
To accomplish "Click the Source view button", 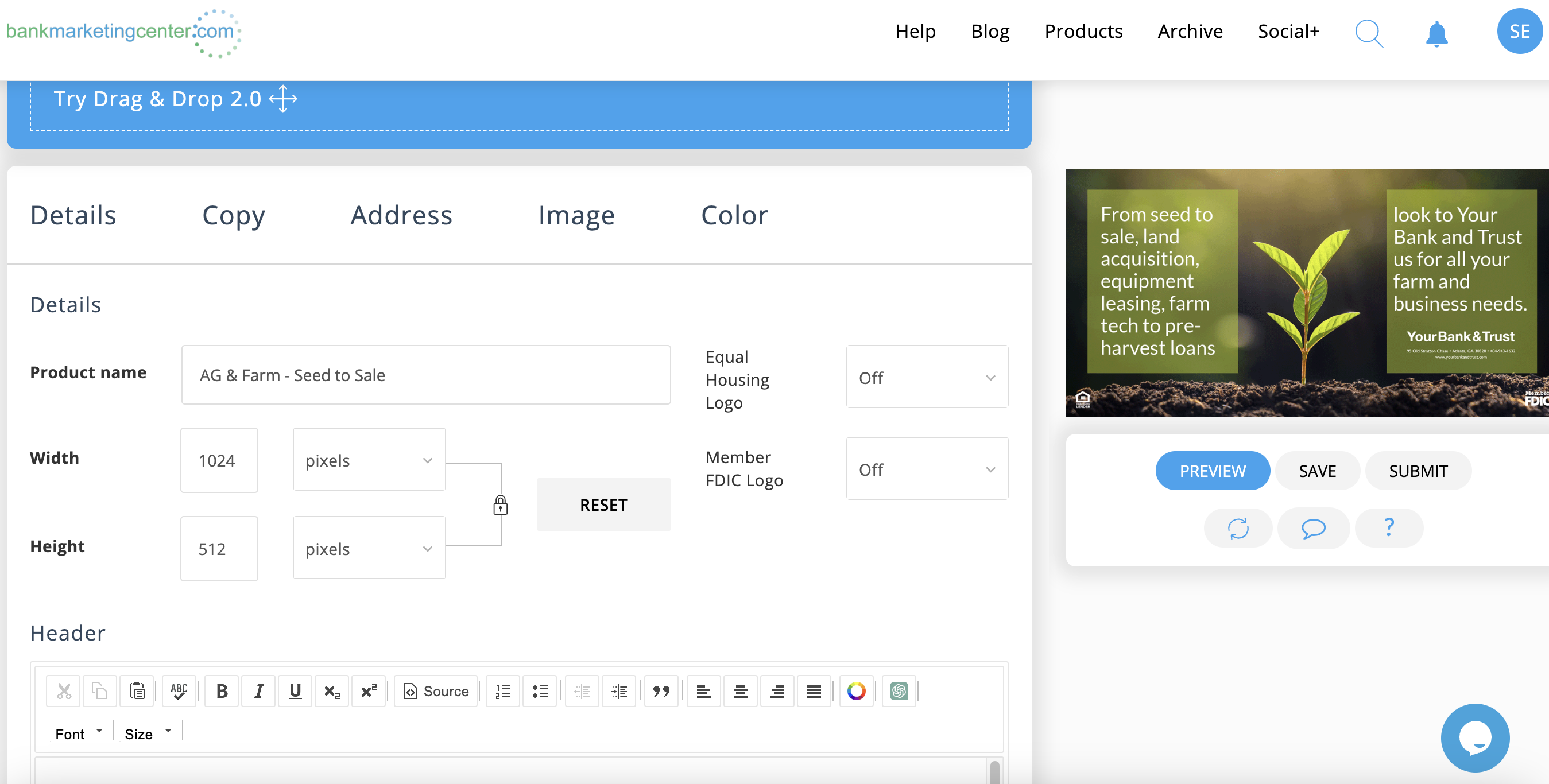I will tap(436, 692).
